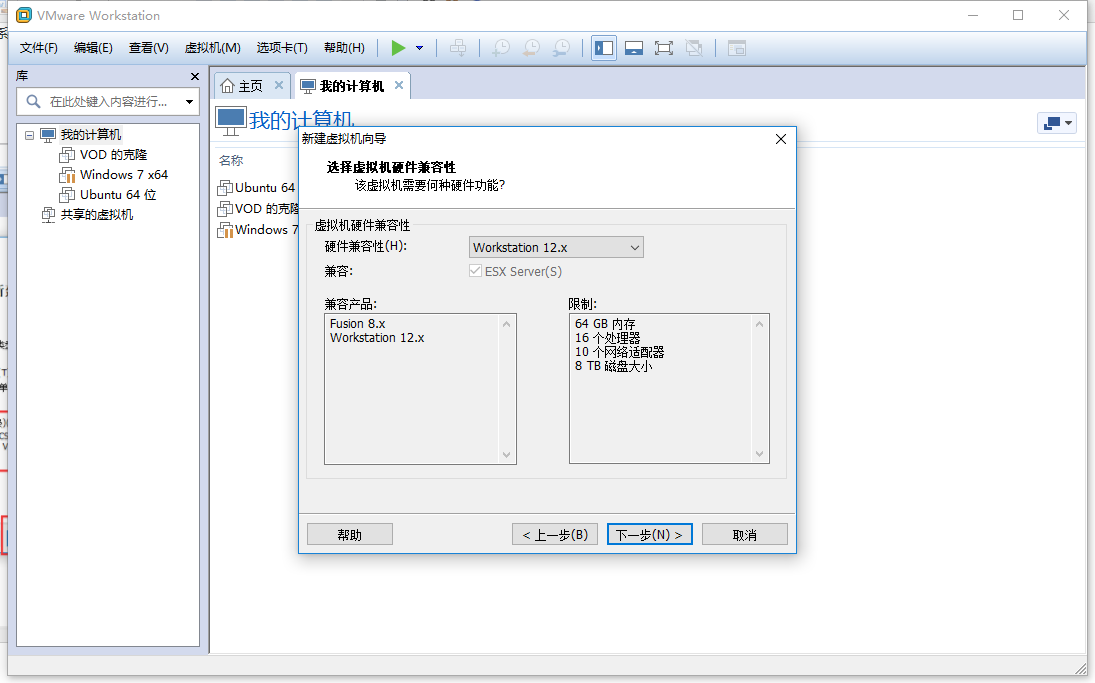Click the VMware Workstation title bar logo
Image resolution: width=1095 pixels, height=683 pixels.
click(x=24, y=15)
